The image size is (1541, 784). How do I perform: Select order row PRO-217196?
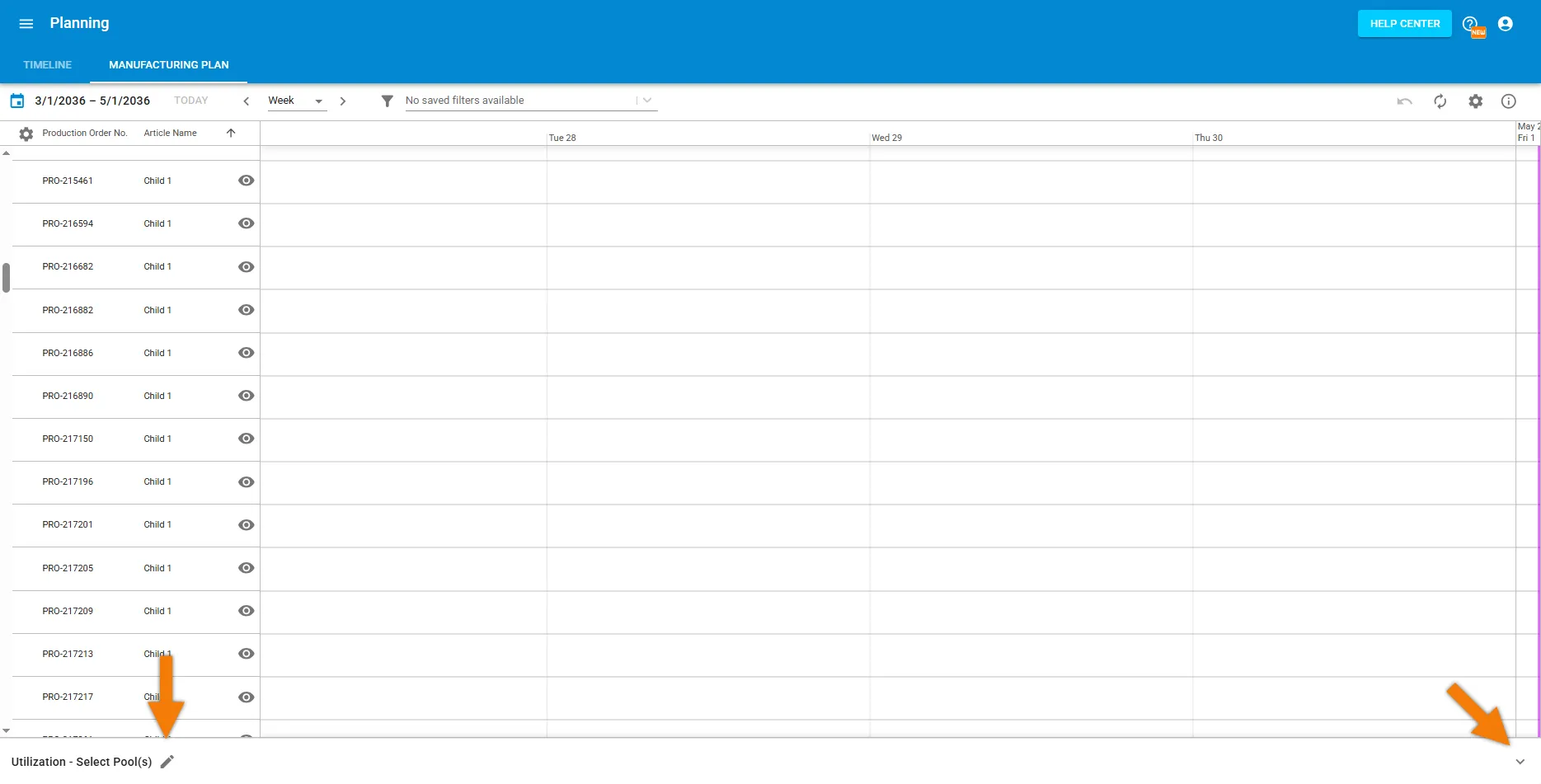click(136, 482)
